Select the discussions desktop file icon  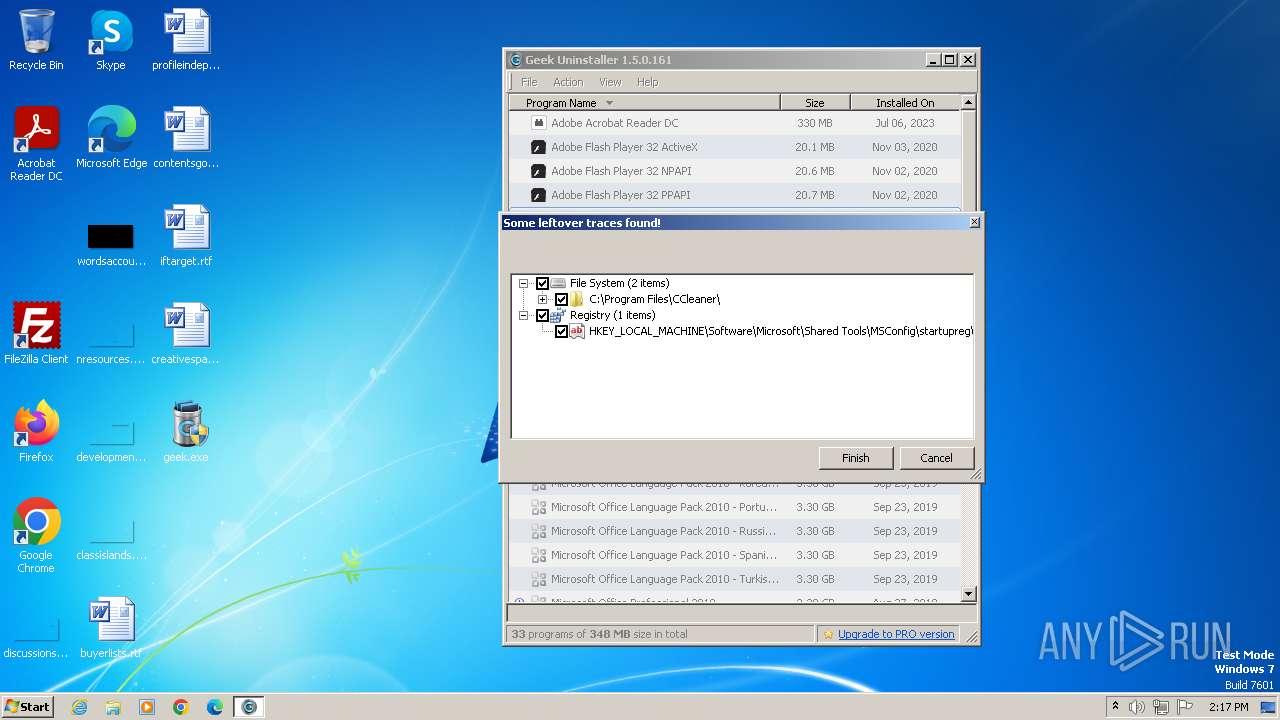point(36,634)
